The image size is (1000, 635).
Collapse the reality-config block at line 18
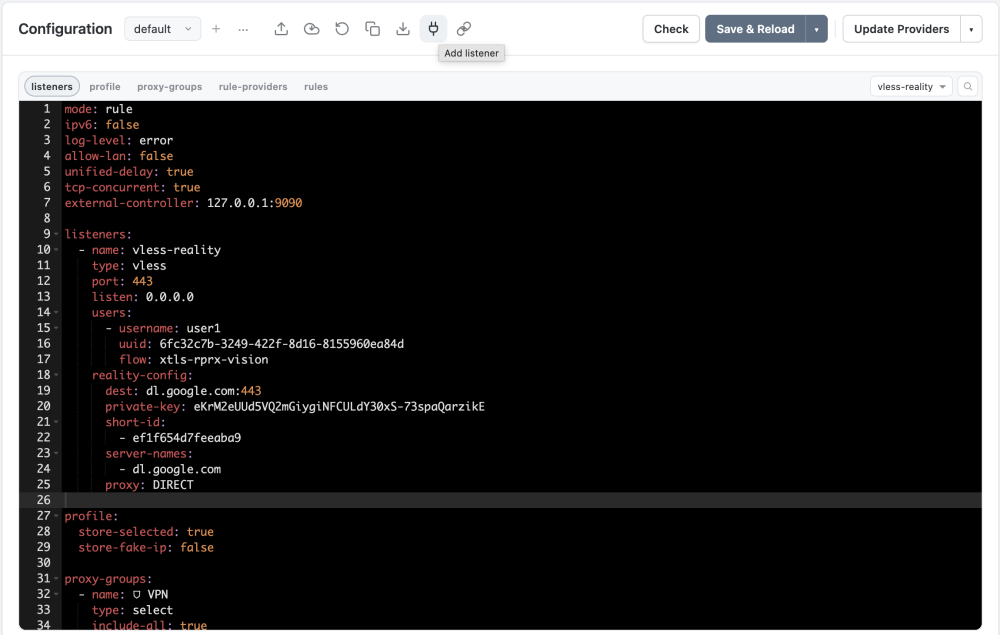tap(56, 375)
